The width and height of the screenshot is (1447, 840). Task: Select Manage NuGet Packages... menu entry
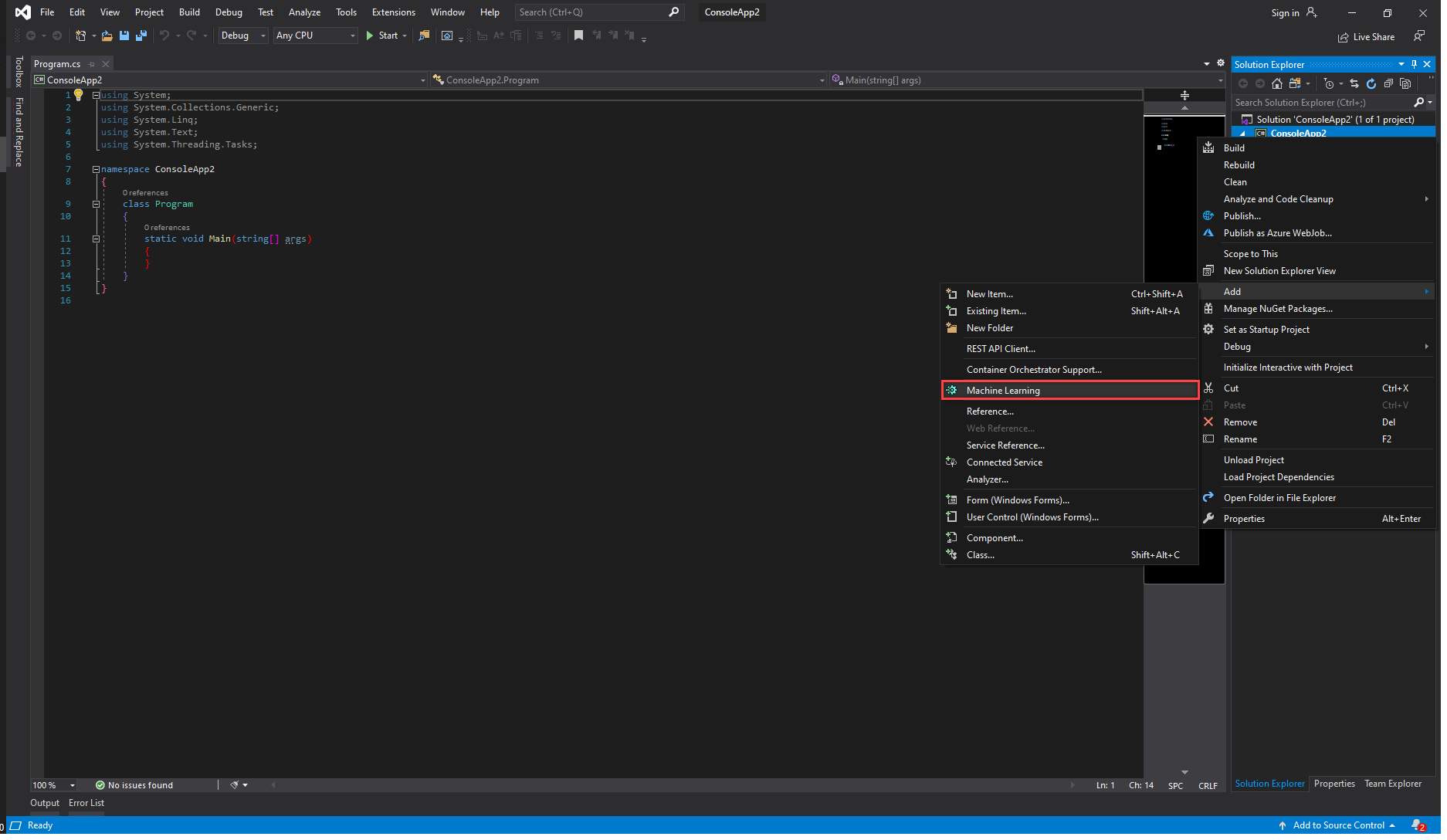tap(1317, 309)
